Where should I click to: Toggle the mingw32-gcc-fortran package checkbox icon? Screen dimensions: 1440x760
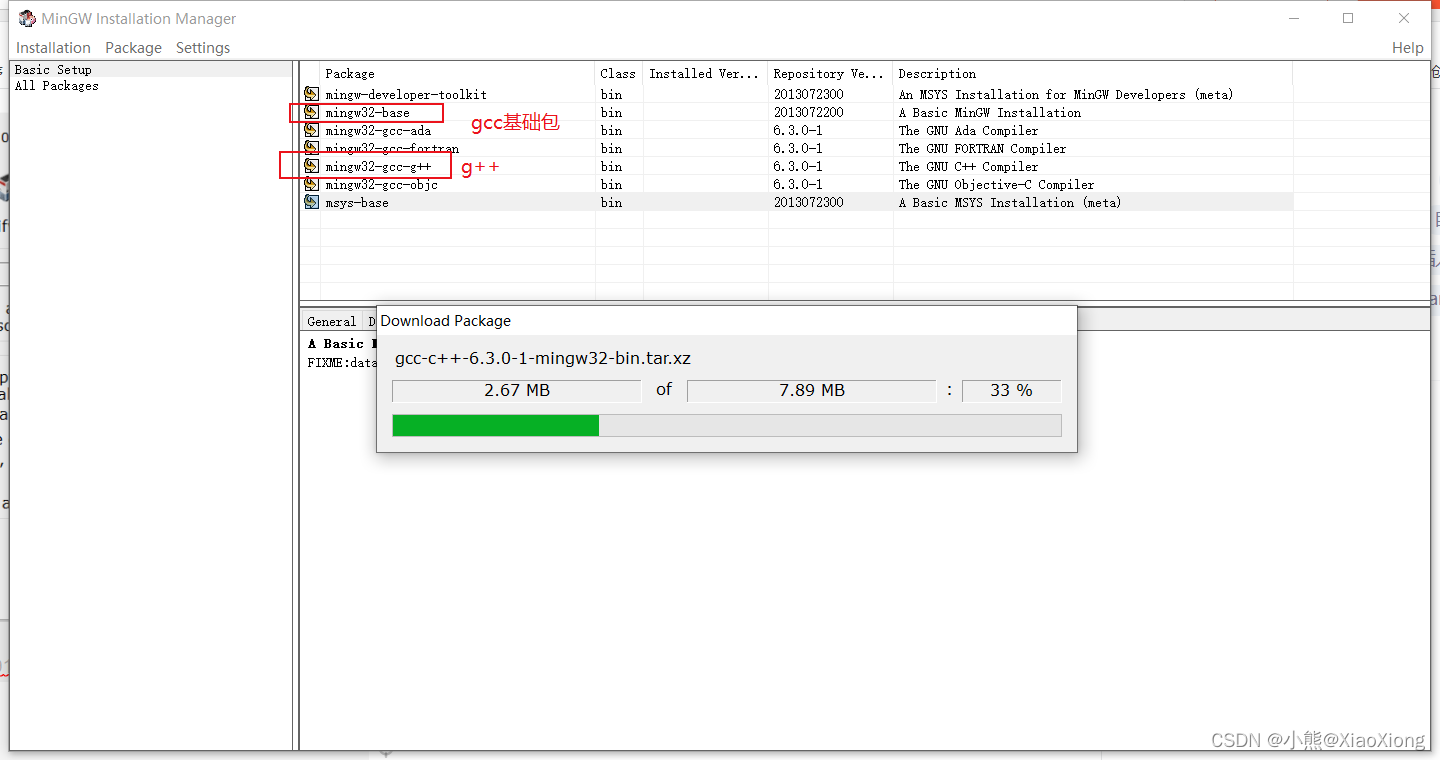pyautogui.click(x=311, y=148)
